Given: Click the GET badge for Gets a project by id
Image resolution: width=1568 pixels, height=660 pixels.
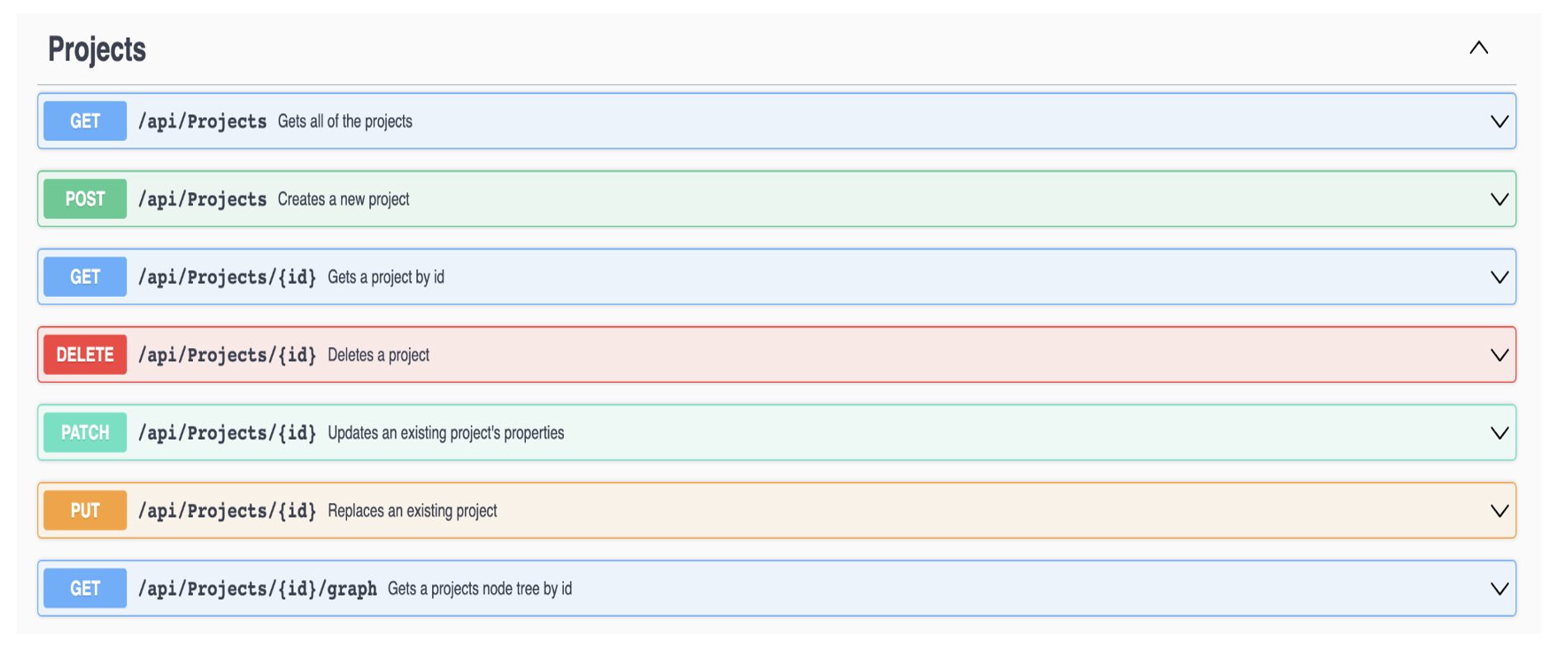Looking at the screenshot, I should point(85,276).
